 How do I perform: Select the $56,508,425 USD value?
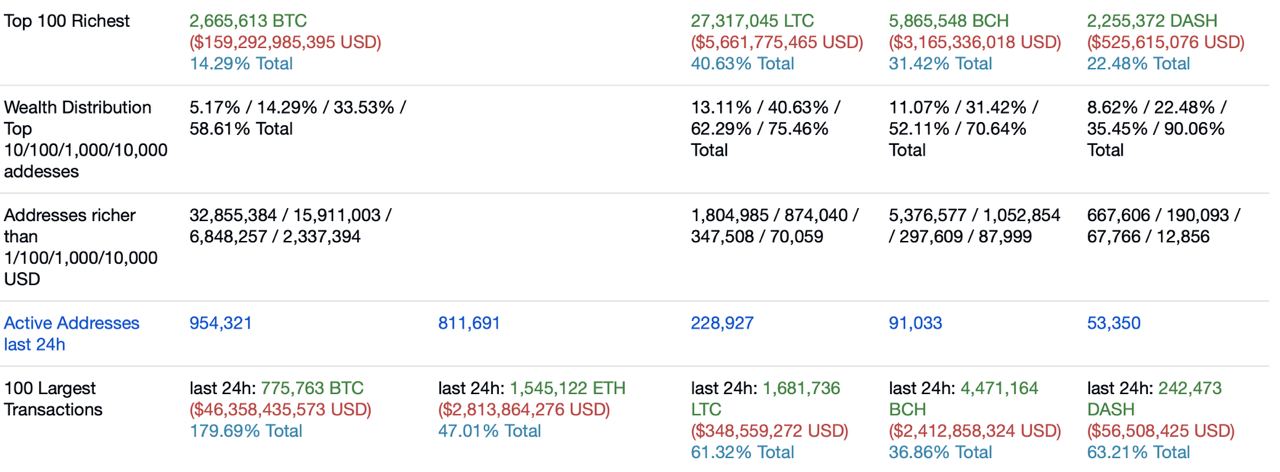[1160, 431]
